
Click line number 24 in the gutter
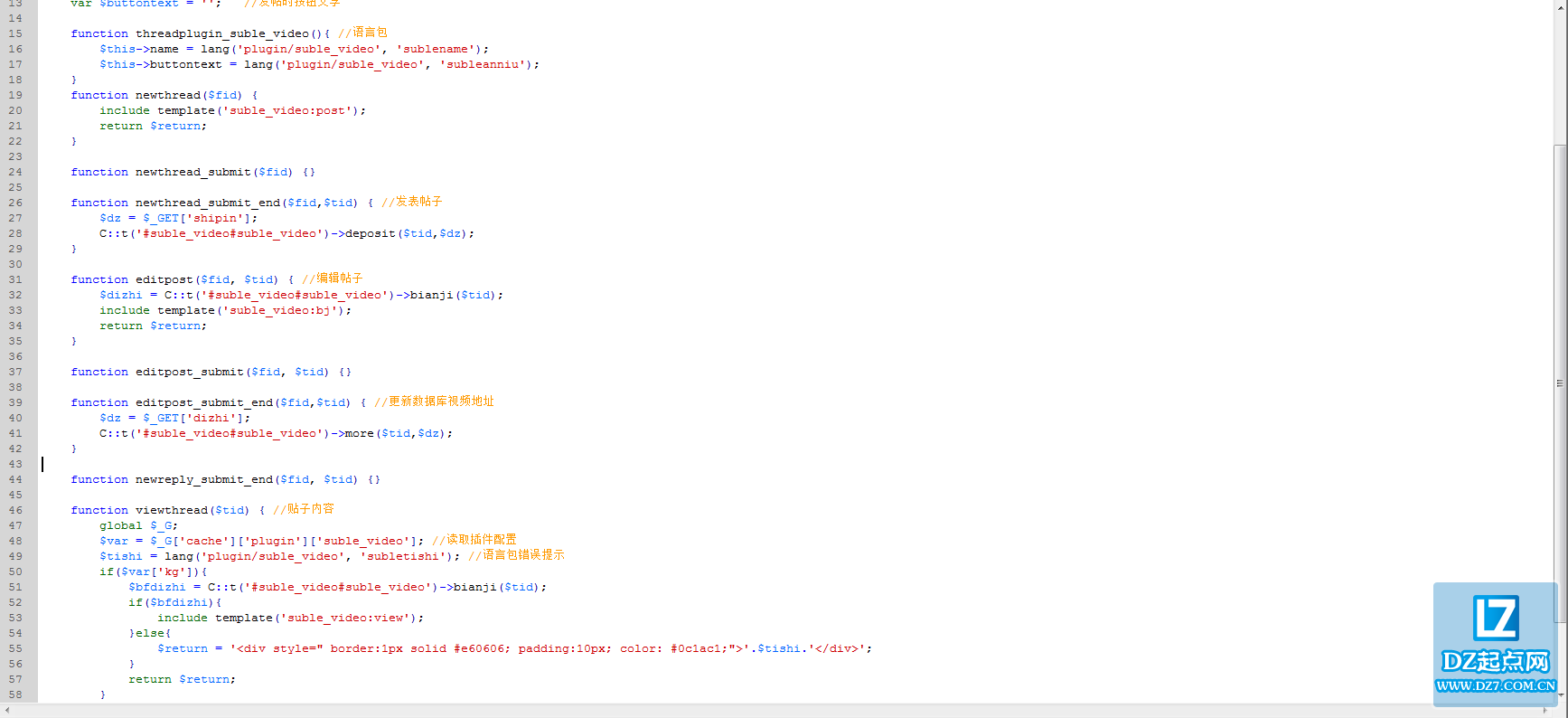[x=15, y=172]
